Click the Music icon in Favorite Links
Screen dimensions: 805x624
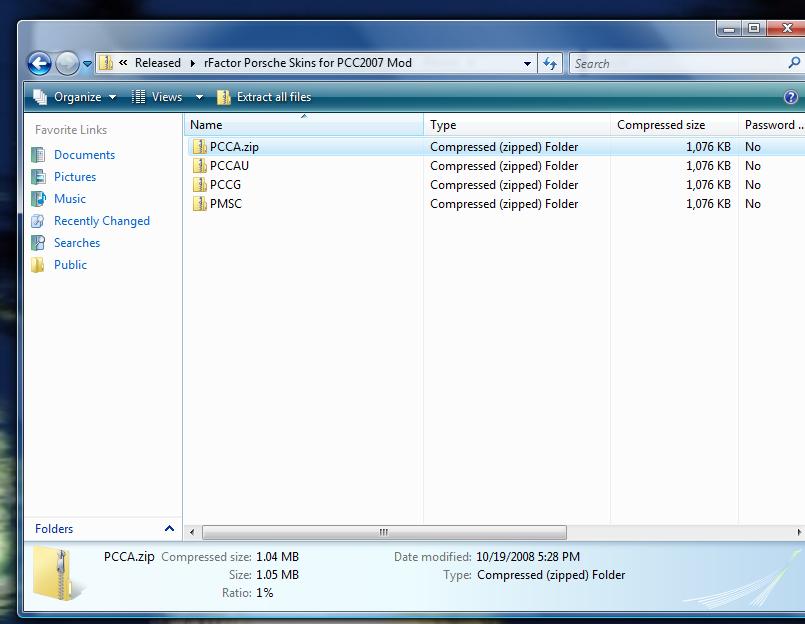point(38,199)
